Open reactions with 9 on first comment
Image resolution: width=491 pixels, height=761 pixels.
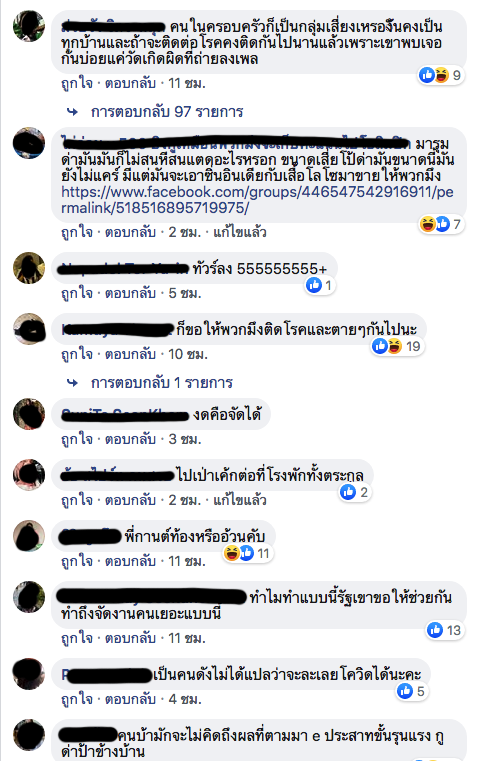pos(441,75)
